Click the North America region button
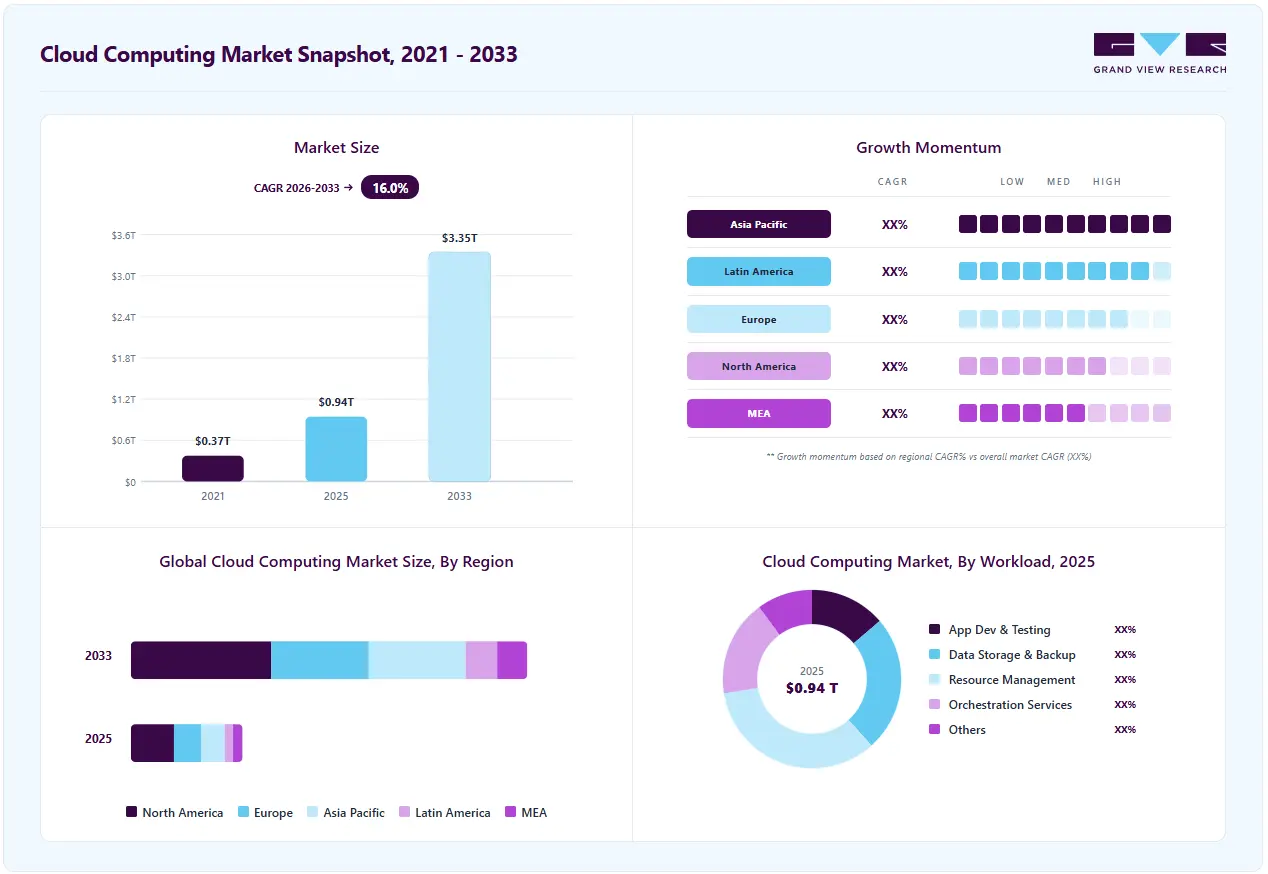This screenshot has height=874, width=1268. (x=759, y=366)
